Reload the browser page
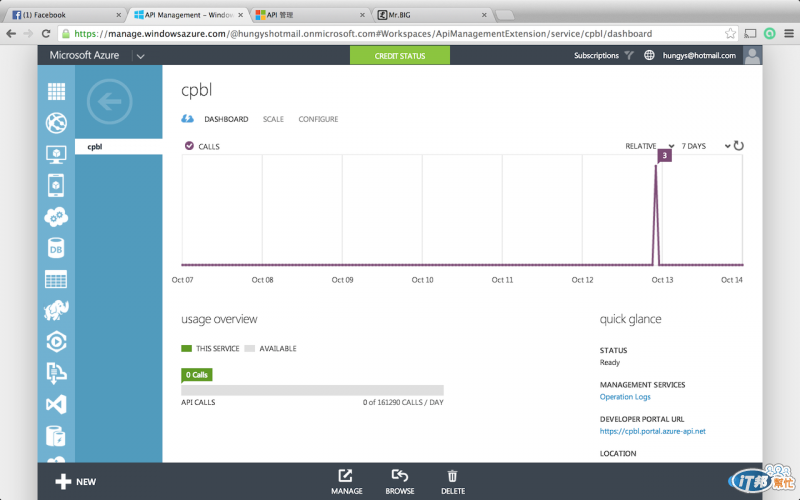This screenshot has width=800, height=500. click(46, 34)
